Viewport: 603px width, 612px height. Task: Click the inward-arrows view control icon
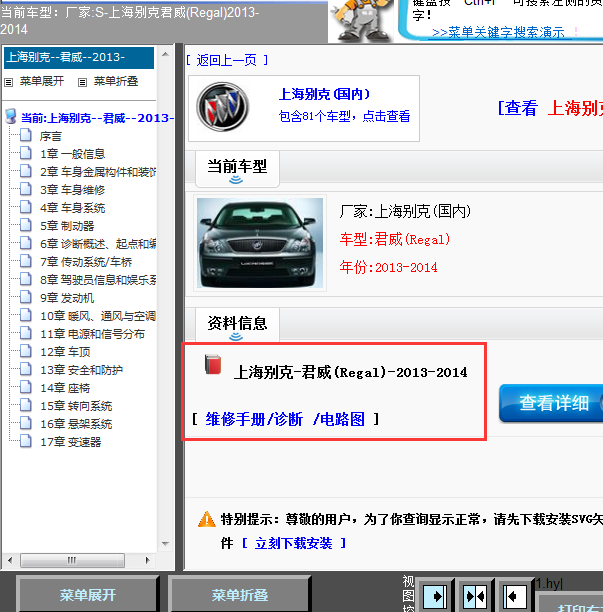tap(475, 597)
